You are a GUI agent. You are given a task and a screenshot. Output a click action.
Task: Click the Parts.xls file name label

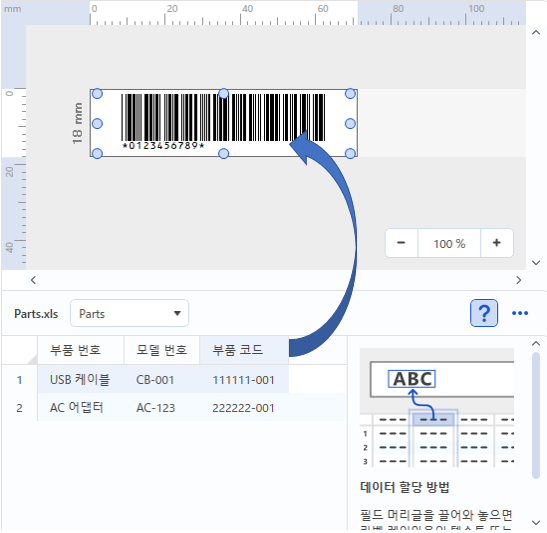coord(36,314)
